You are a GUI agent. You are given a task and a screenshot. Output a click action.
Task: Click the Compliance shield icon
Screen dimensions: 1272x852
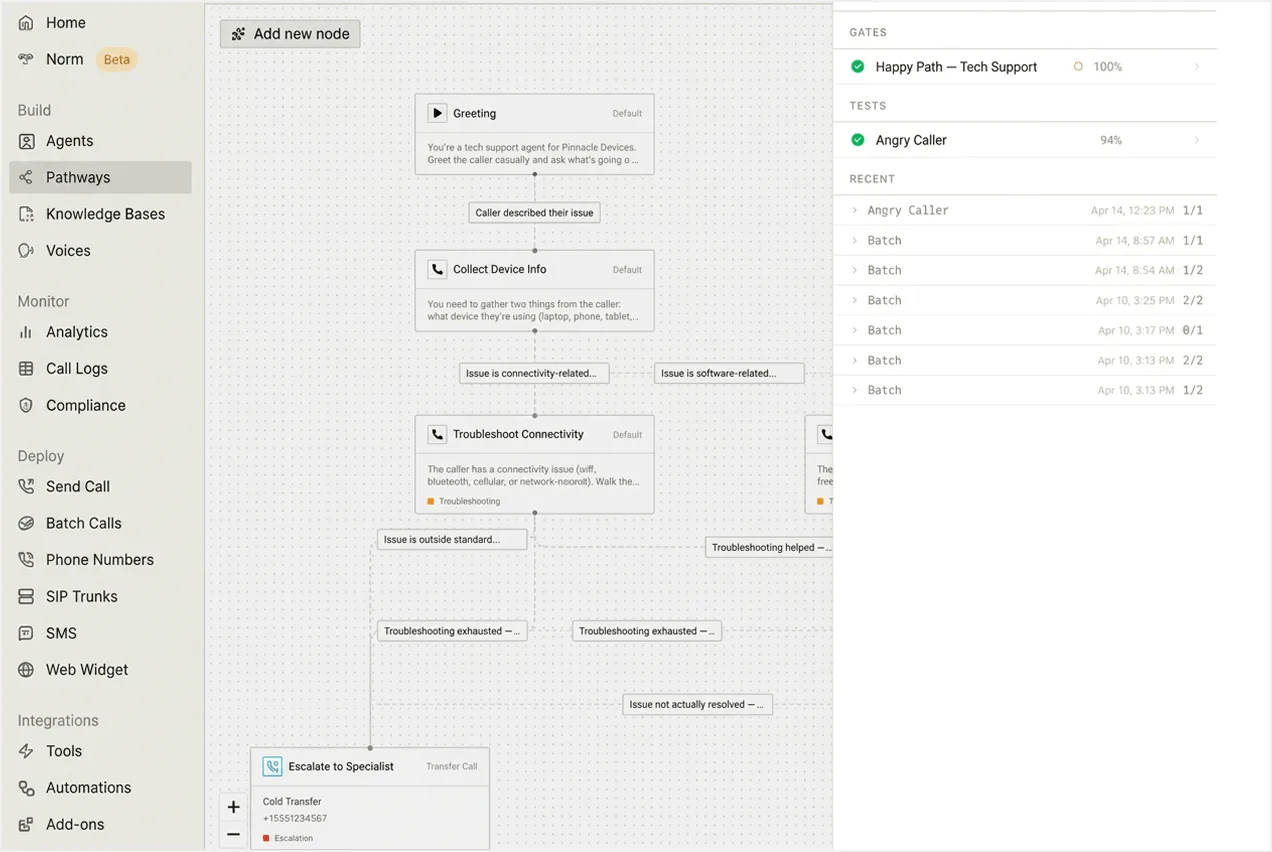click(26, 405)
